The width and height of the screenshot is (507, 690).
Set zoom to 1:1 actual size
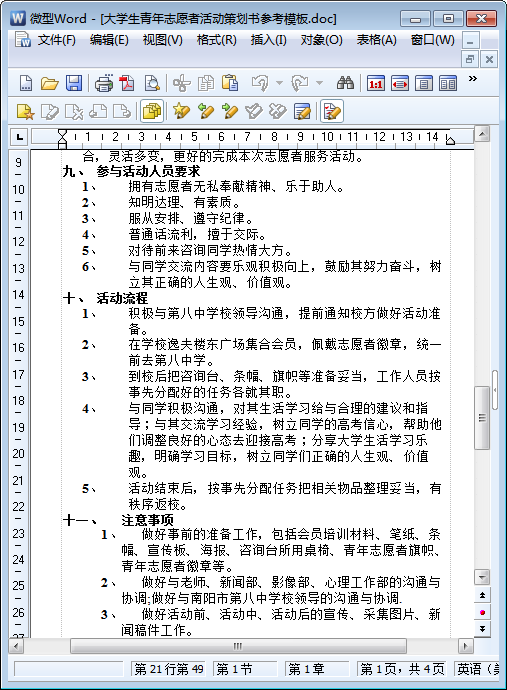coord(375,83)
